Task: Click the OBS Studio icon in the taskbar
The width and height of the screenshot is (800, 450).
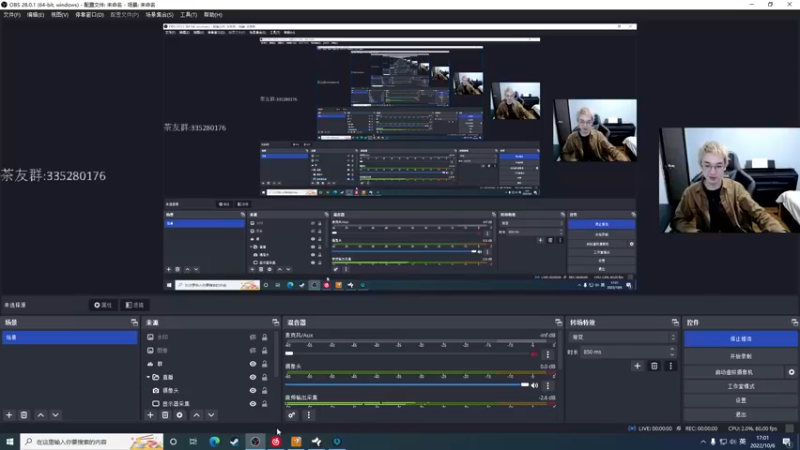Action: tap(255, 441)
